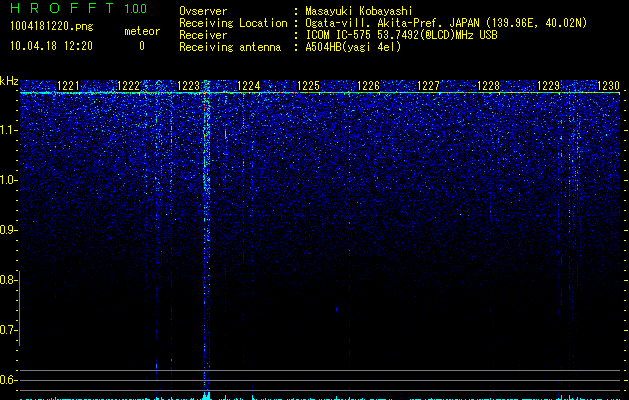This screenshot has width=629, height=400.
Task: Click the 1226 time marker
Action: tap(368, 86)
